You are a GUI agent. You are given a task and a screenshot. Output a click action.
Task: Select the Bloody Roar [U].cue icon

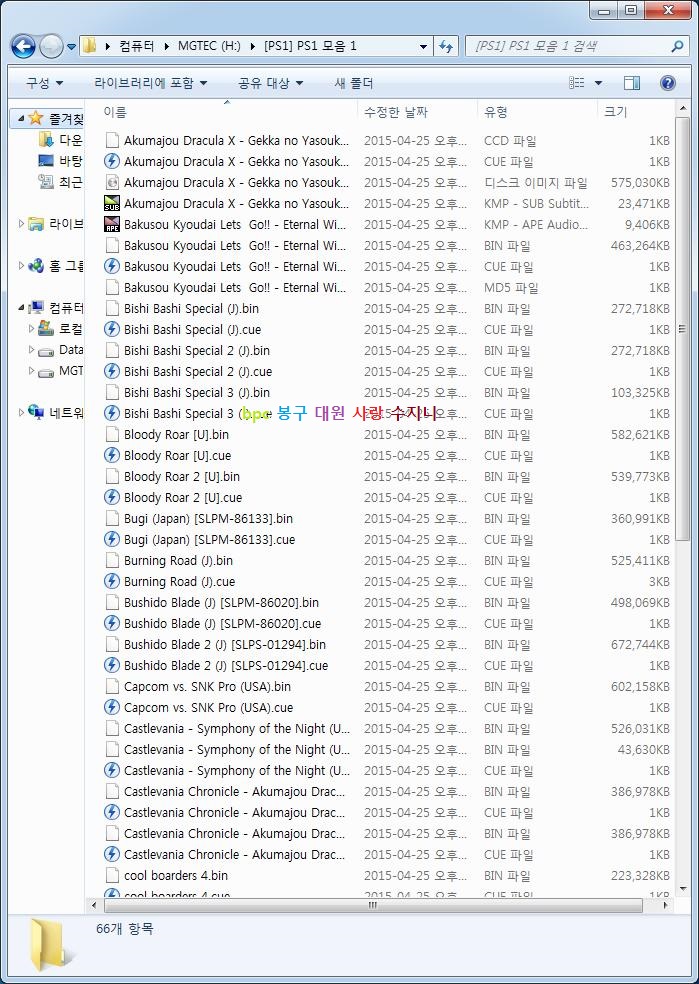click(x=112, y=455)
